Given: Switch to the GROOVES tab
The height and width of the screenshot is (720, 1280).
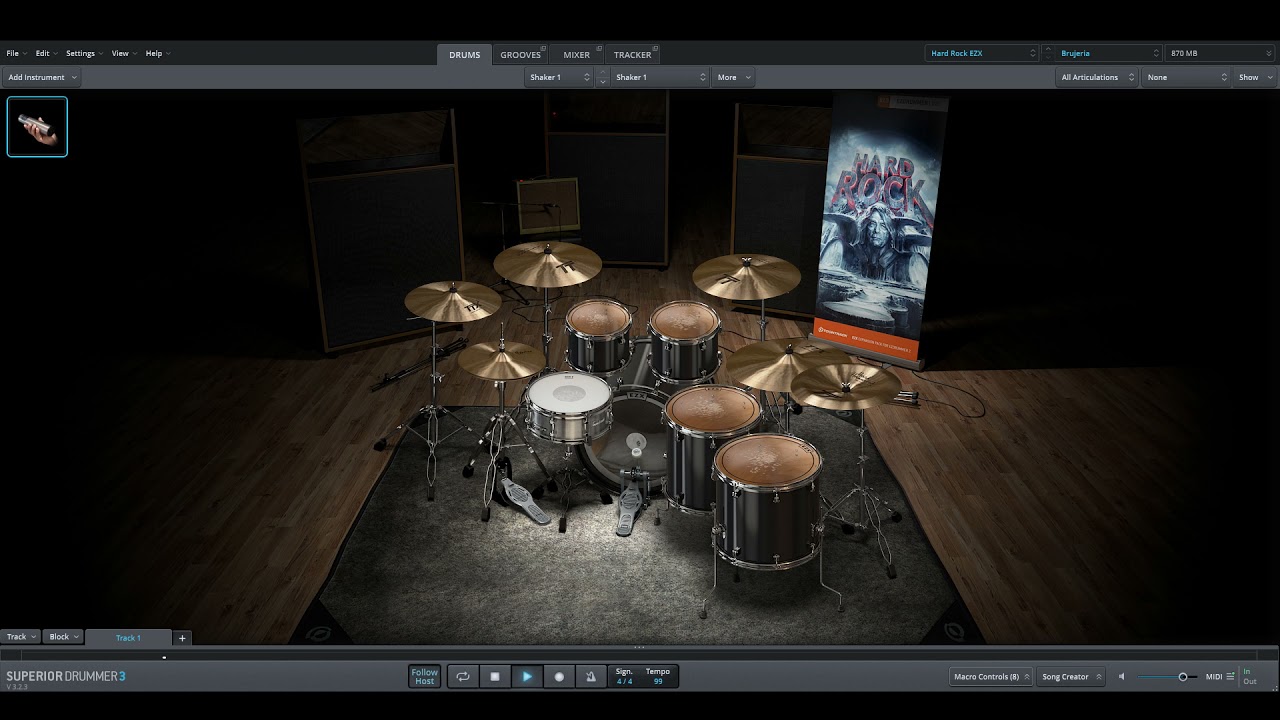Looking at the screenshot, I should (x=520, y=55).
